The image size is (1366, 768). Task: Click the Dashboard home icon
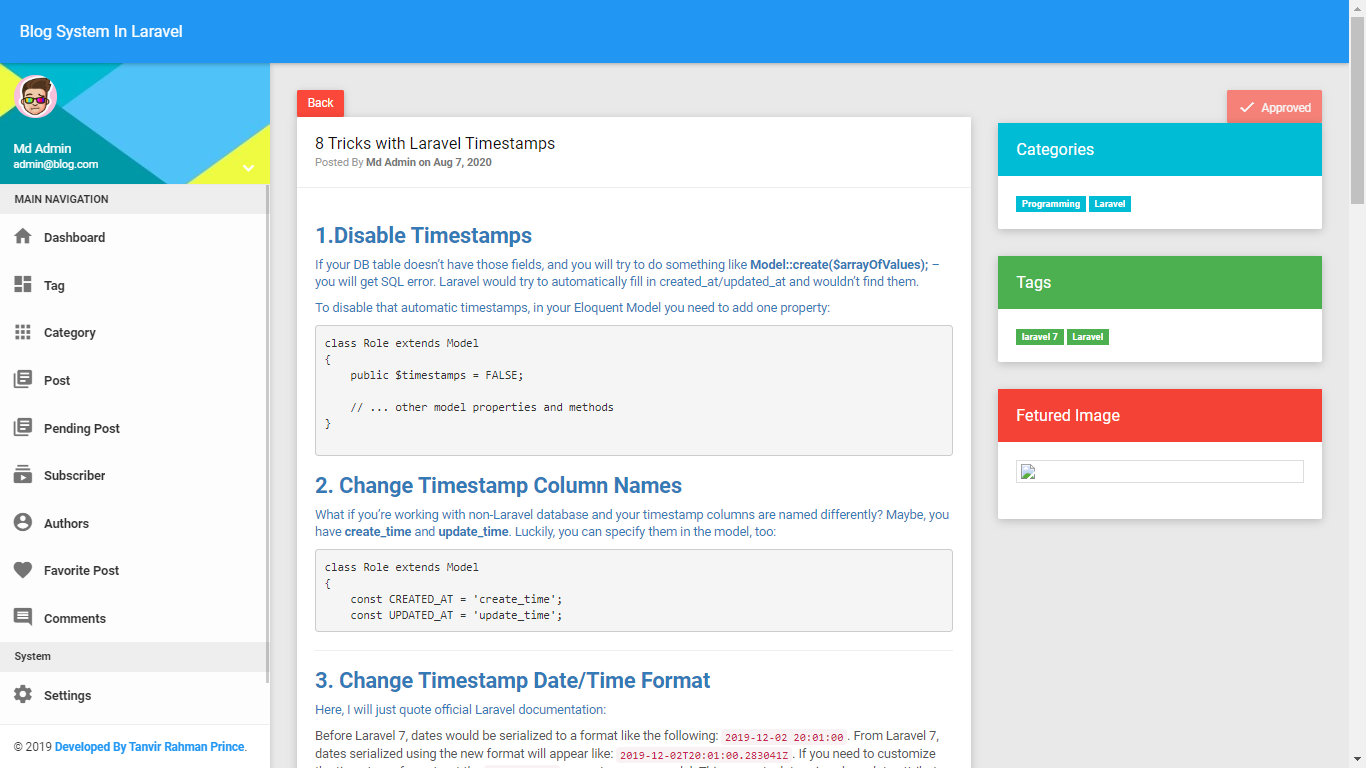click(23, 237)
